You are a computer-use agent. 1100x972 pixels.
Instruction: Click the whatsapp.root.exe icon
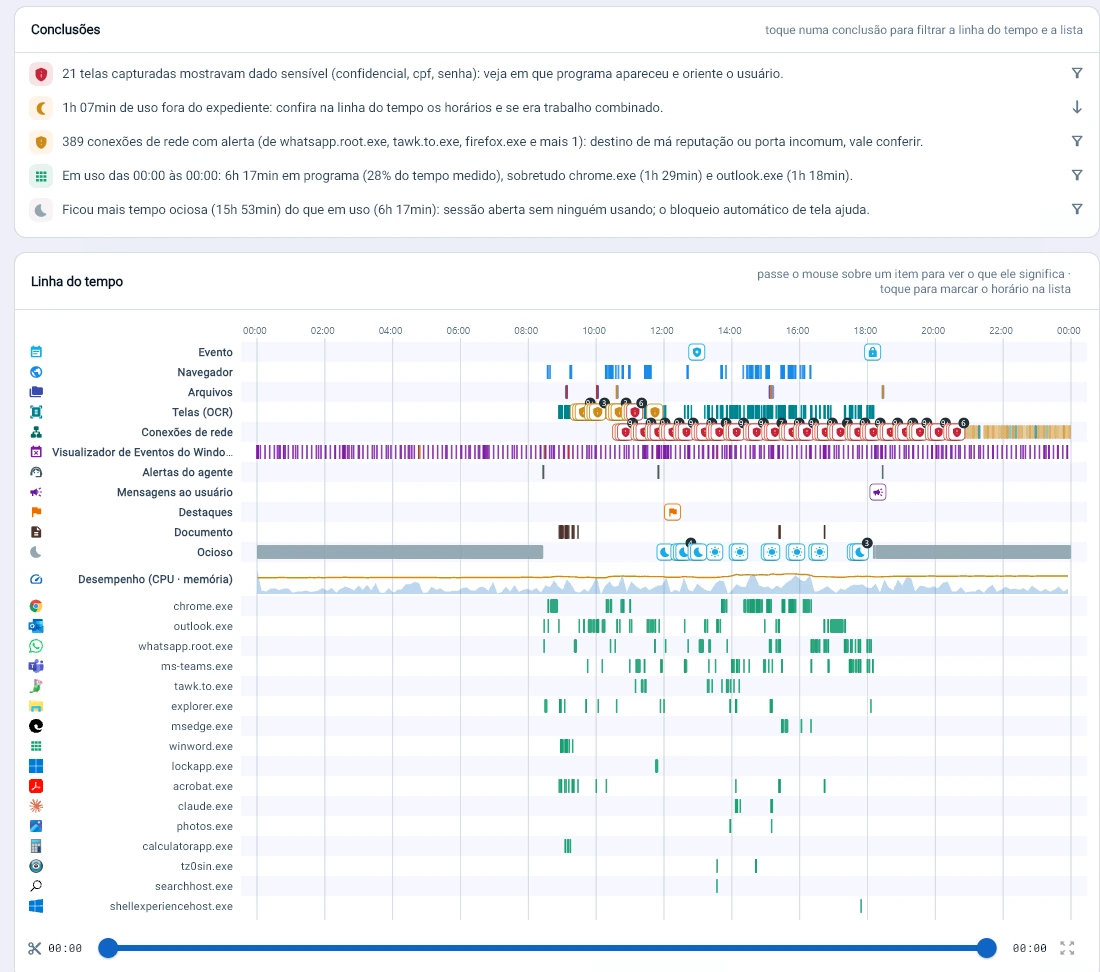(36, 646)
